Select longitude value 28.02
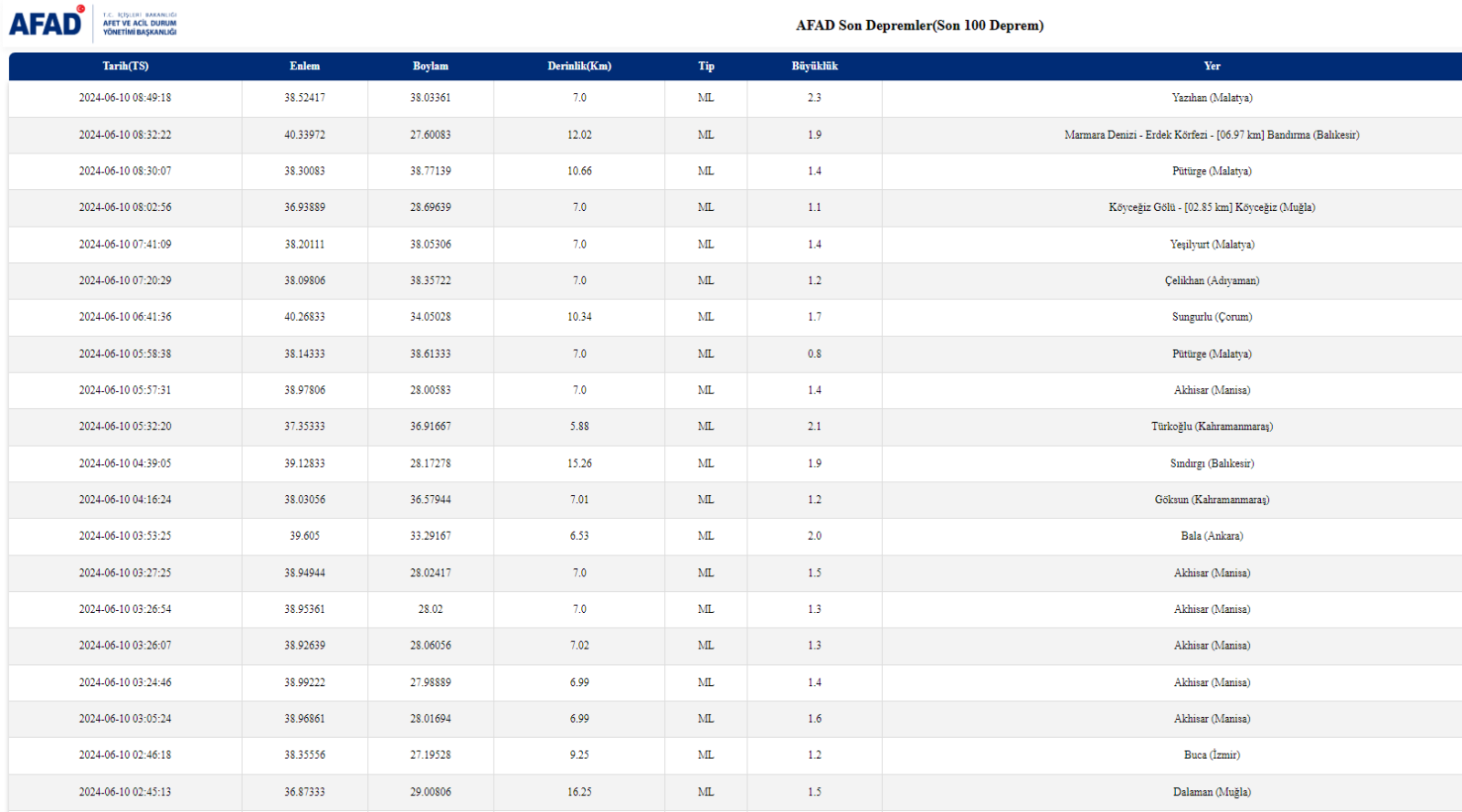This screenshot has height=812, width=1462. (430, 609)
